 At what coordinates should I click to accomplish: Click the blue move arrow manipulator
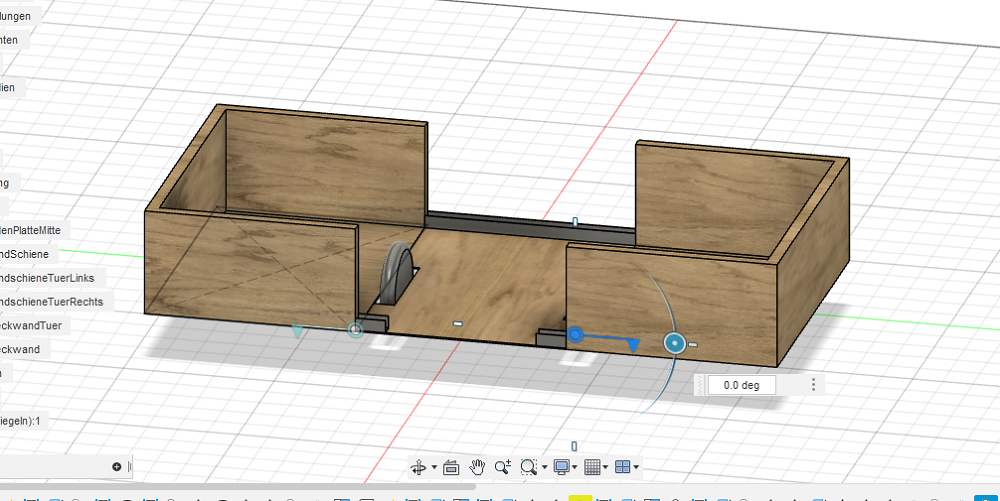pos(632,344)
